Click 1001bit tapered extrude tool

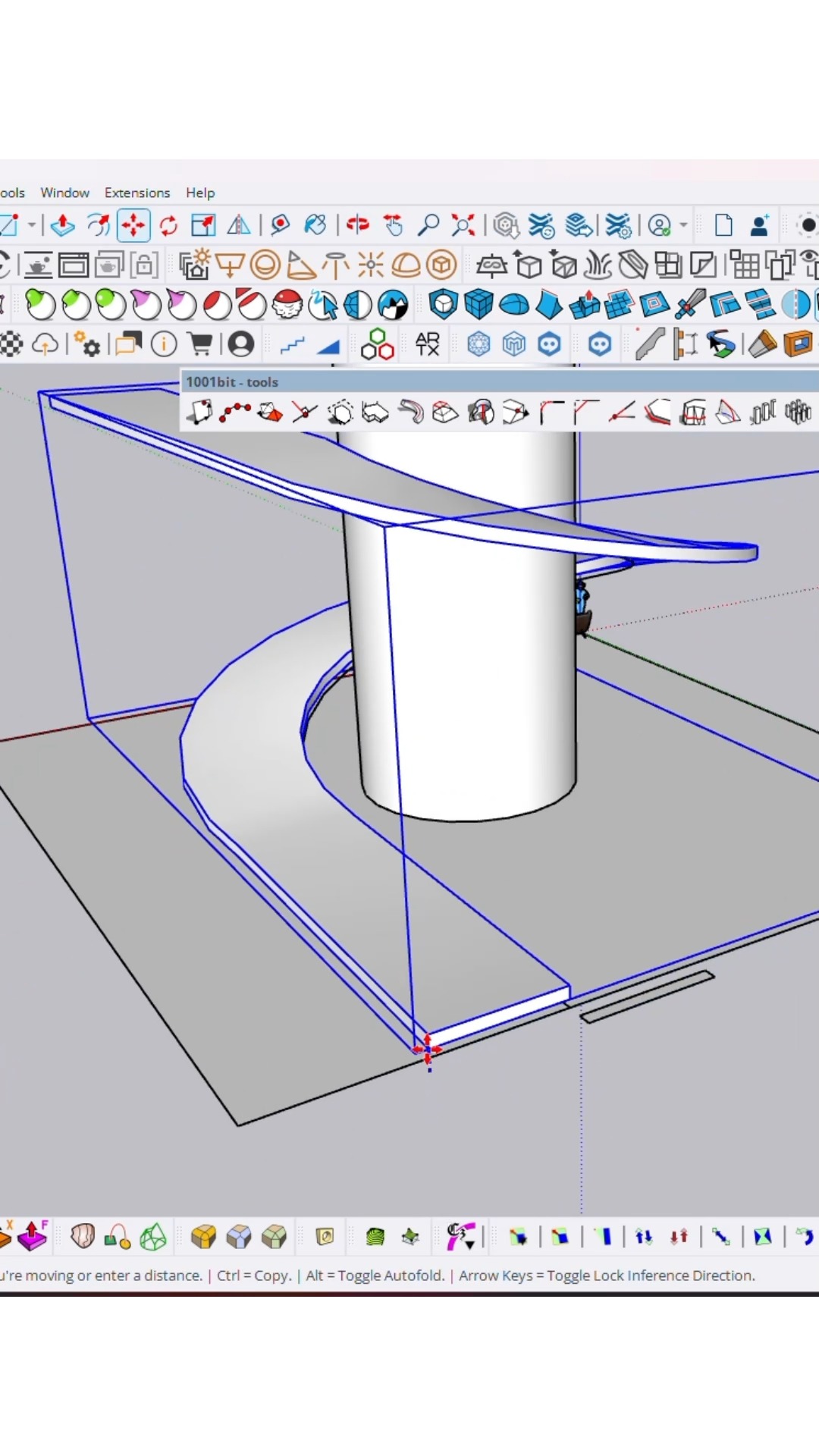pyautogui.click(x=445, y=413)
